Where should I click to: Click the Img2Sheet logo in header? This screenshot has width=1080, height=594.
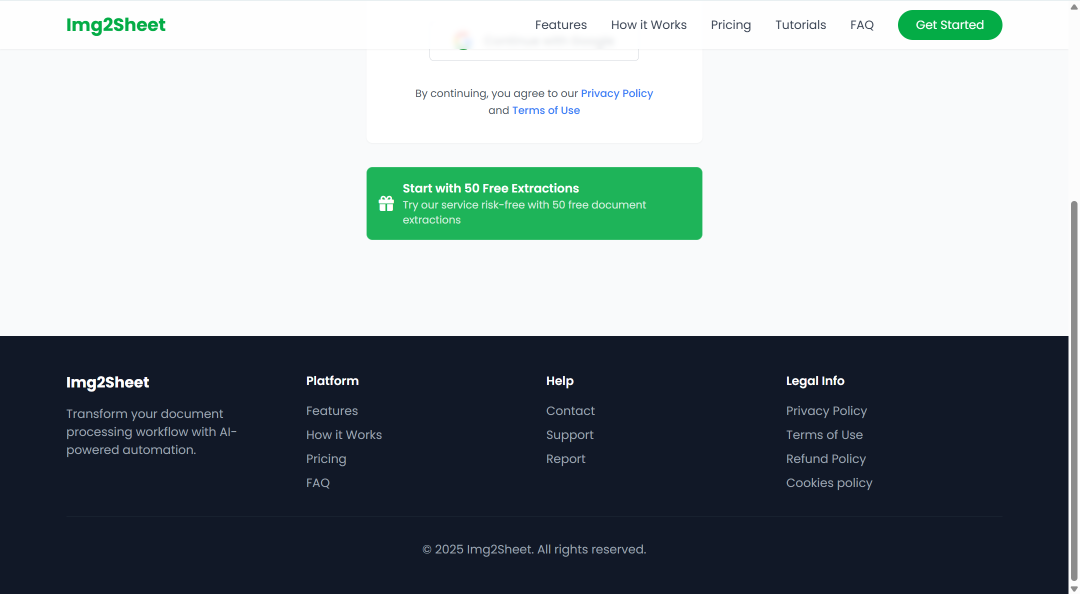coord(116,25)
